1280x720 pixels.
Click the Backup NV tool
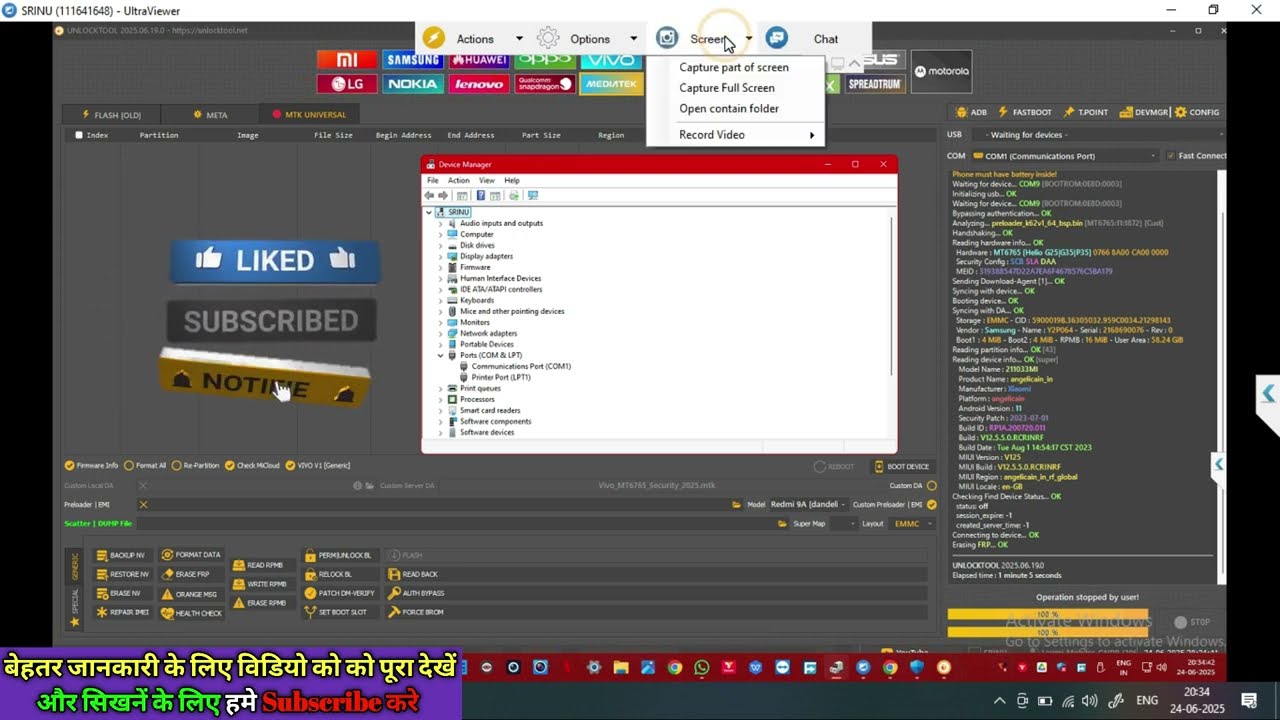coord(122,555)
